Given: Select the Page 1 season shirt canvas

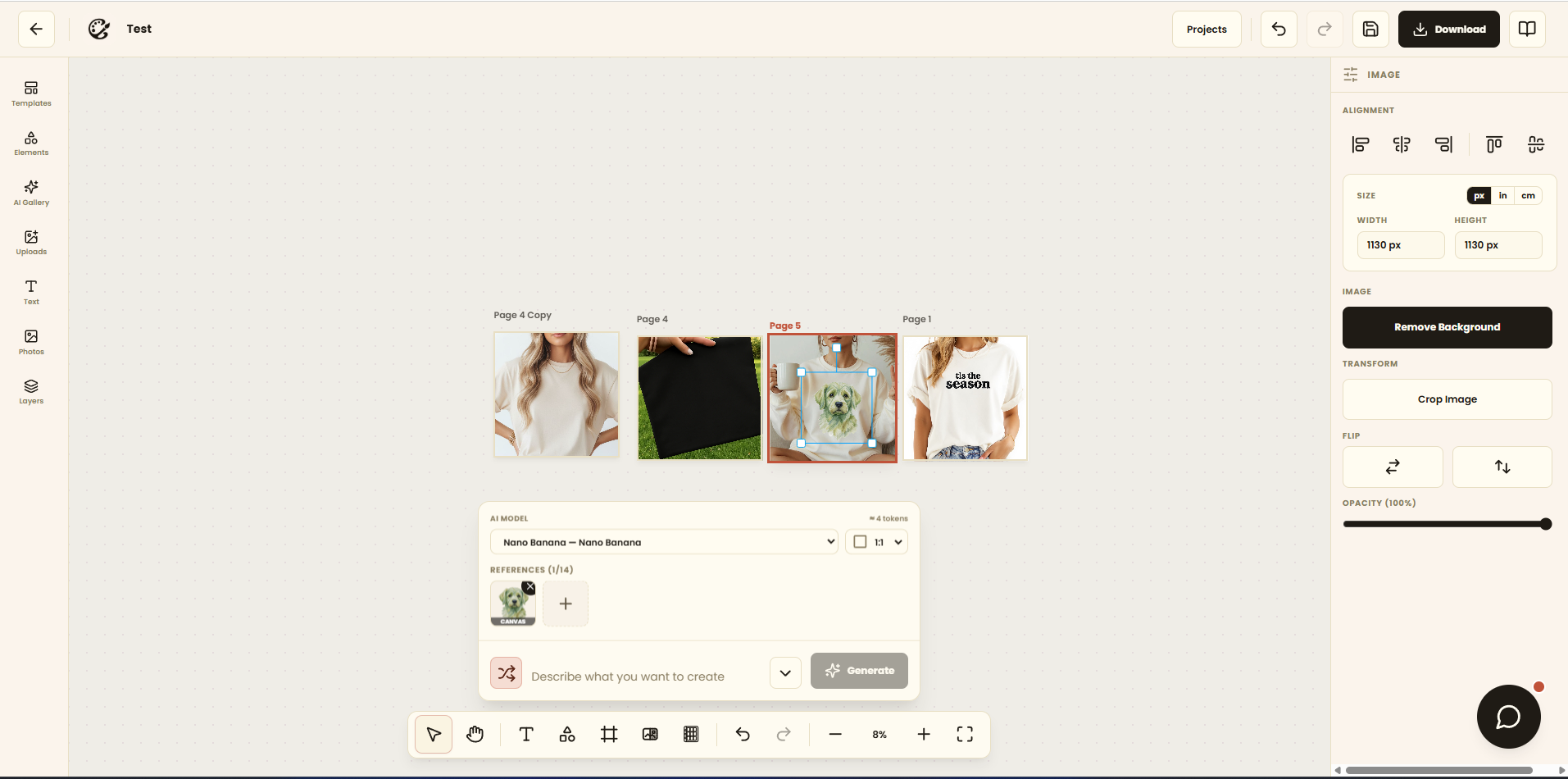Looking at the screenshot, I should tap(965, 398).
